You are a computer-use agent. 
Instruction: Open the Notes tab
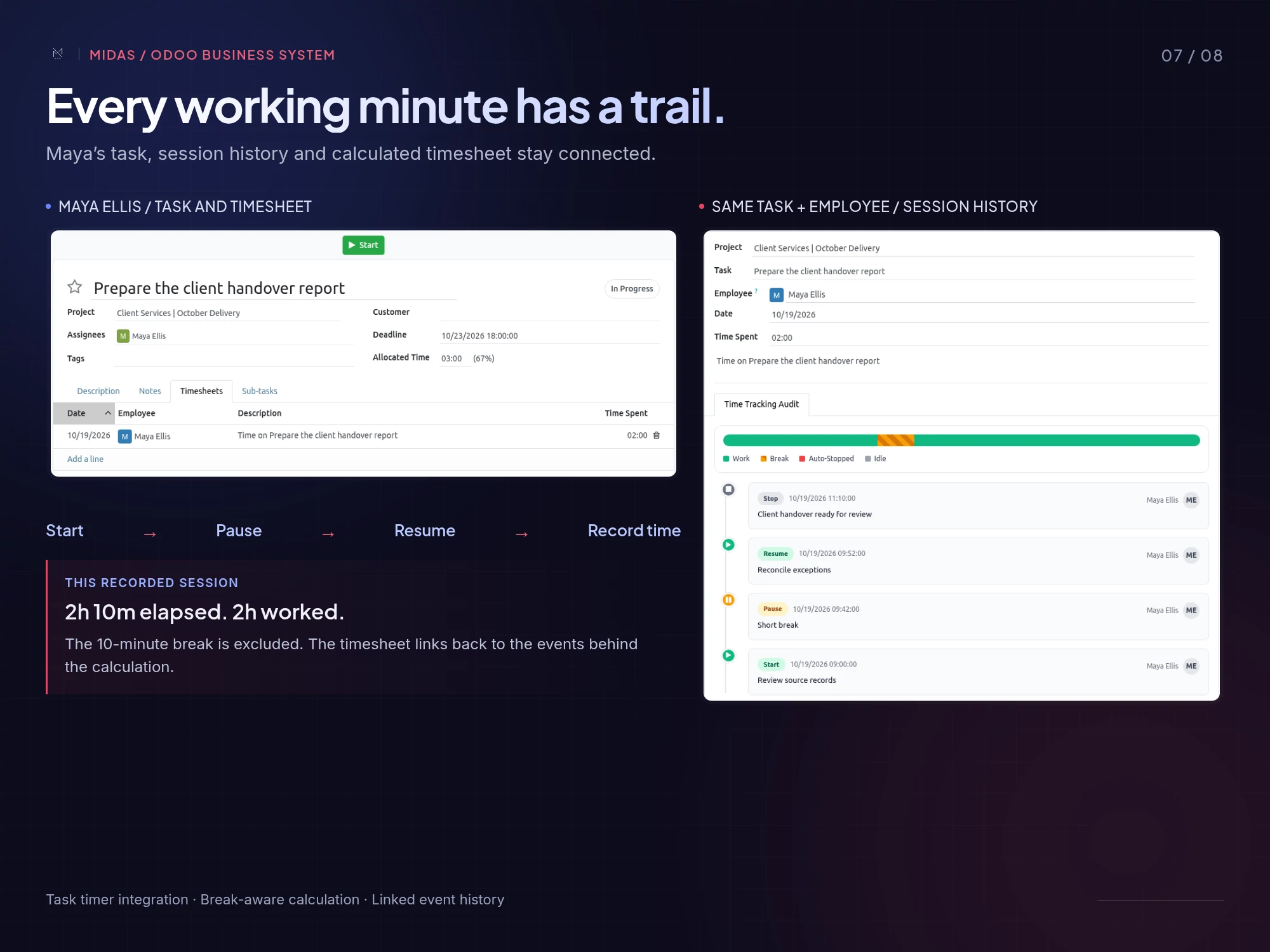[150, 391]
